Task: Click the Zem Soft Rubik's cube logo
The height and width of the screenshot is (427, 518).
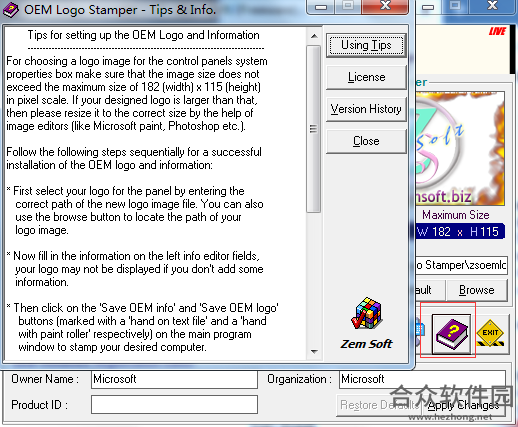Action: [366, 313]
